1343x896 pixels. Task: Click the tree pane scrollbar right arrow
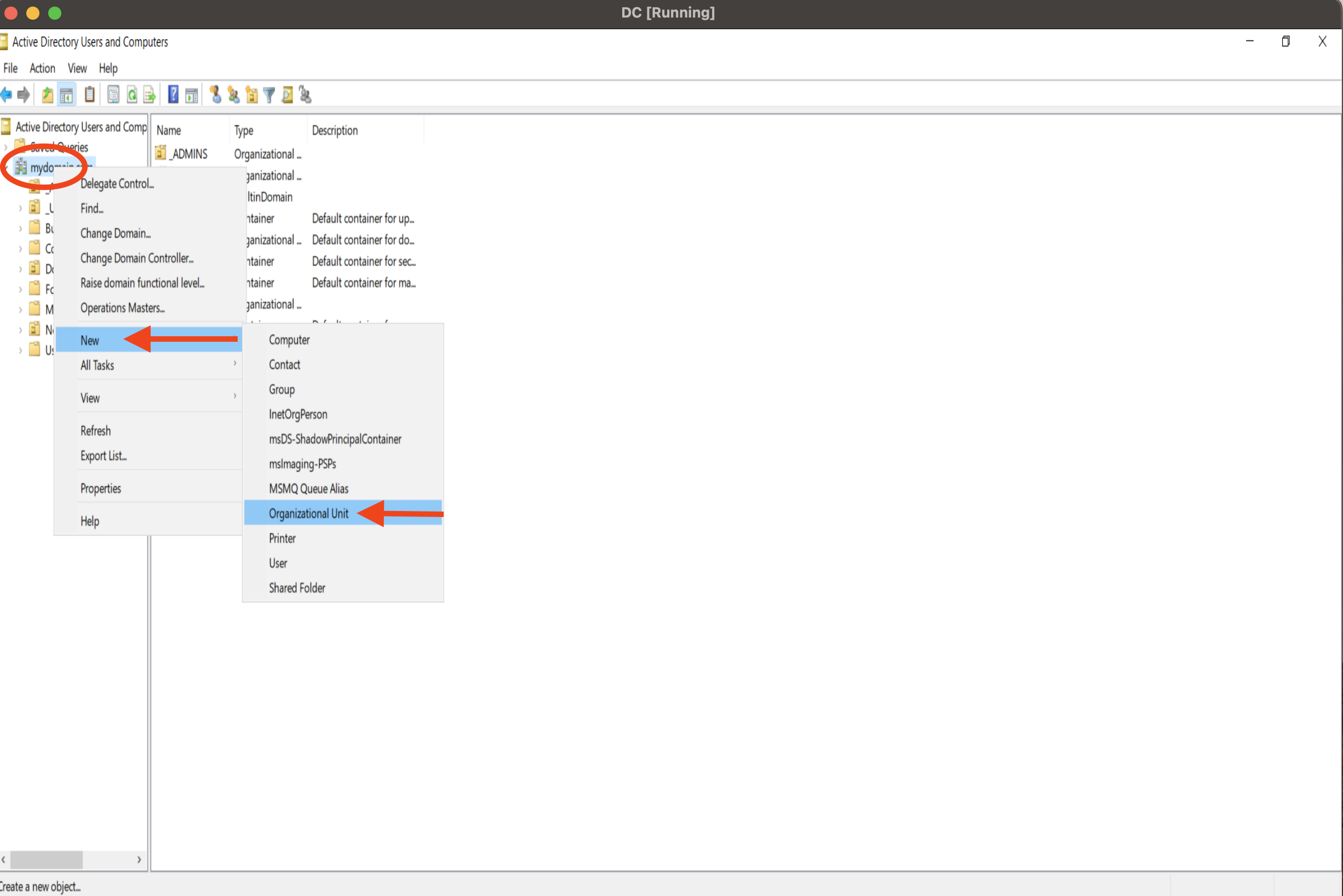click(x=139, y=859)
